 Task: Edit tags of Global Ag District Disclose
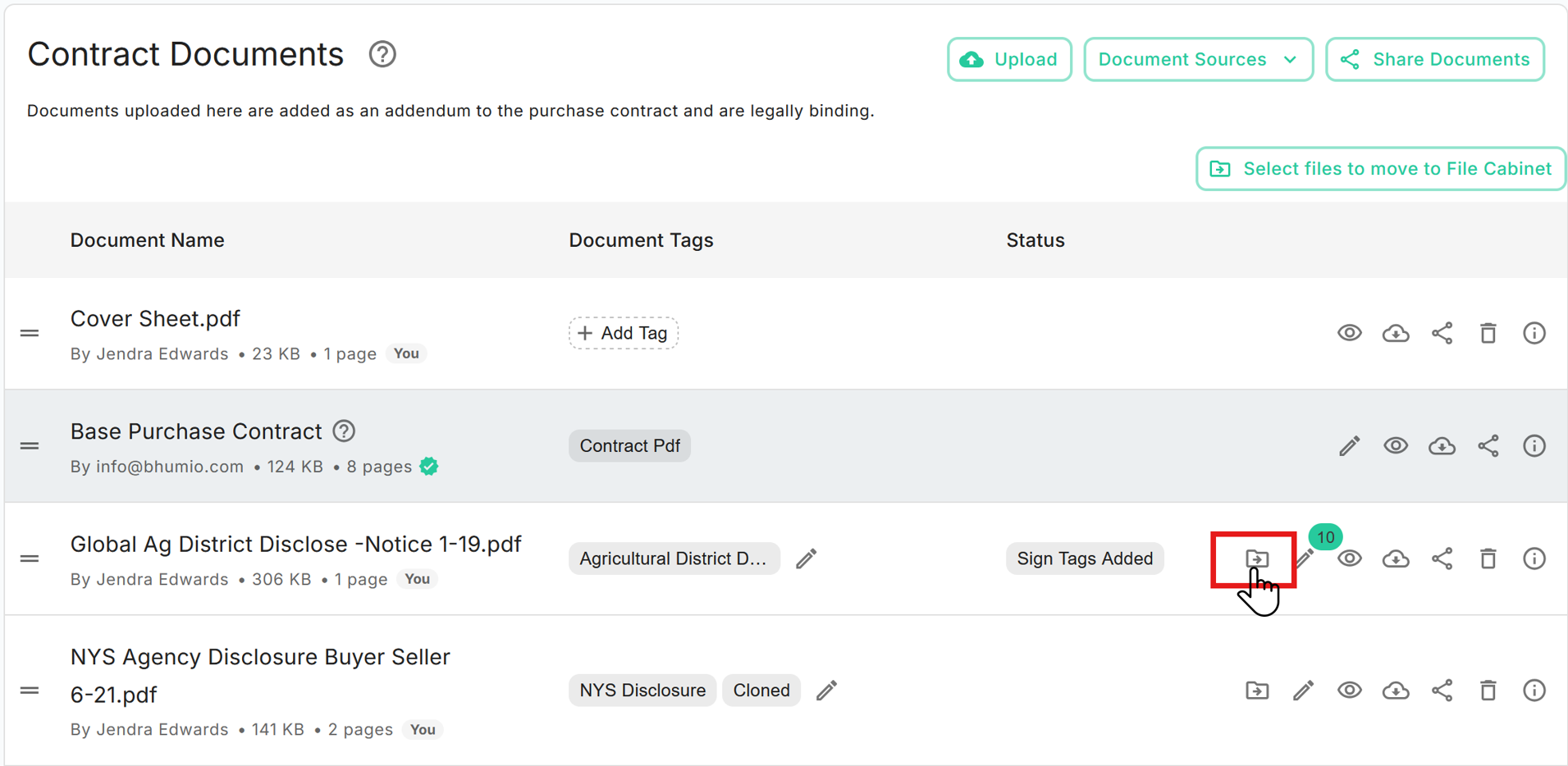pyautogui.click(x=807, y=559)
